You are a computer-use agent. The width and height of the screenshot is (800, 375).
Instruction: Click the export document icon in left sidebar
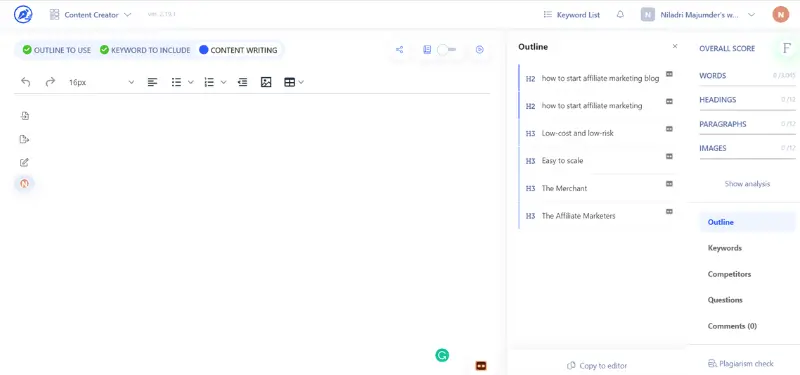click(24, 139)
